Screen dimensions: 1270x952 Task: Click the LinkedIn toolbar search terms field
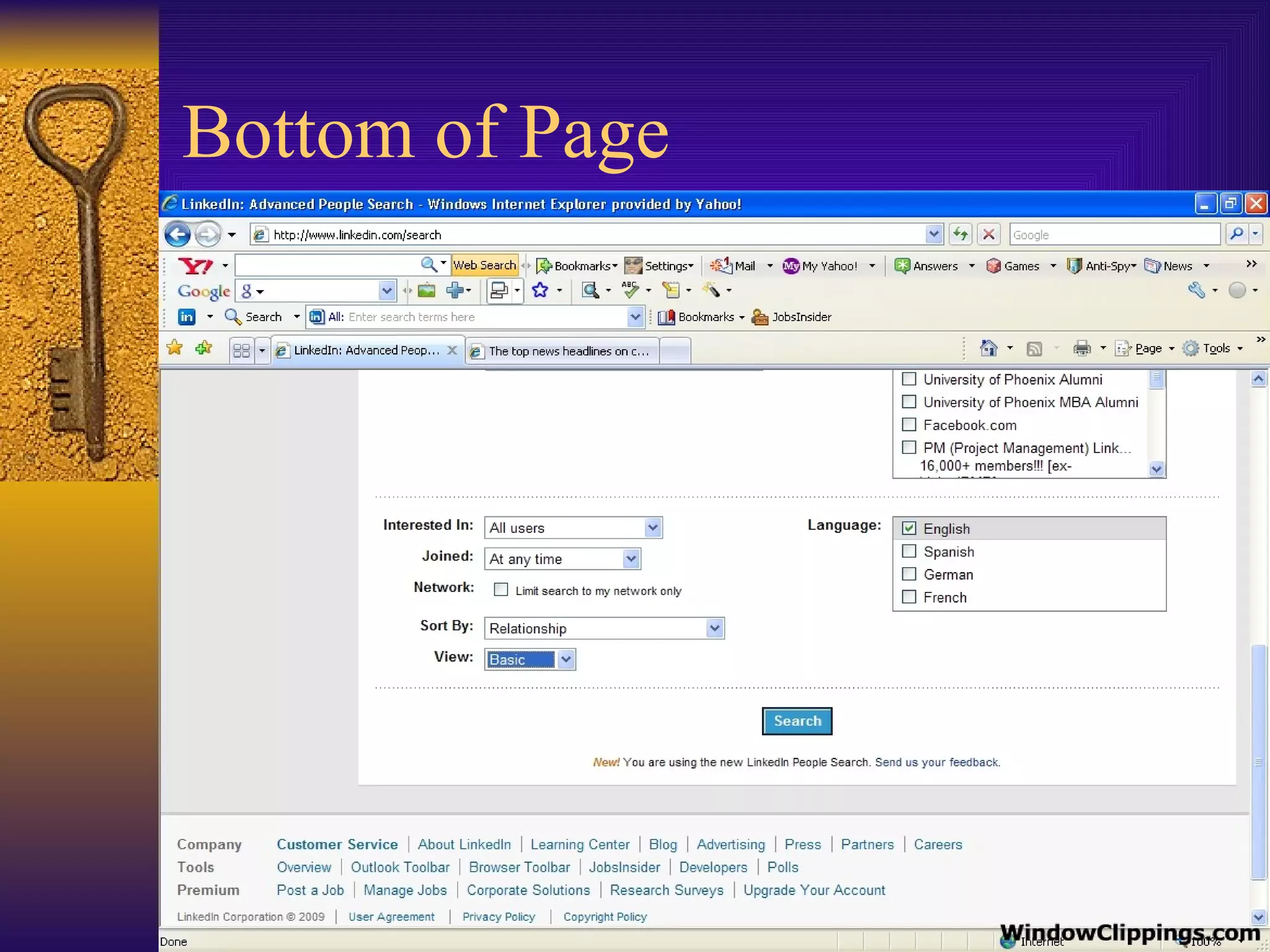point(477,317)
